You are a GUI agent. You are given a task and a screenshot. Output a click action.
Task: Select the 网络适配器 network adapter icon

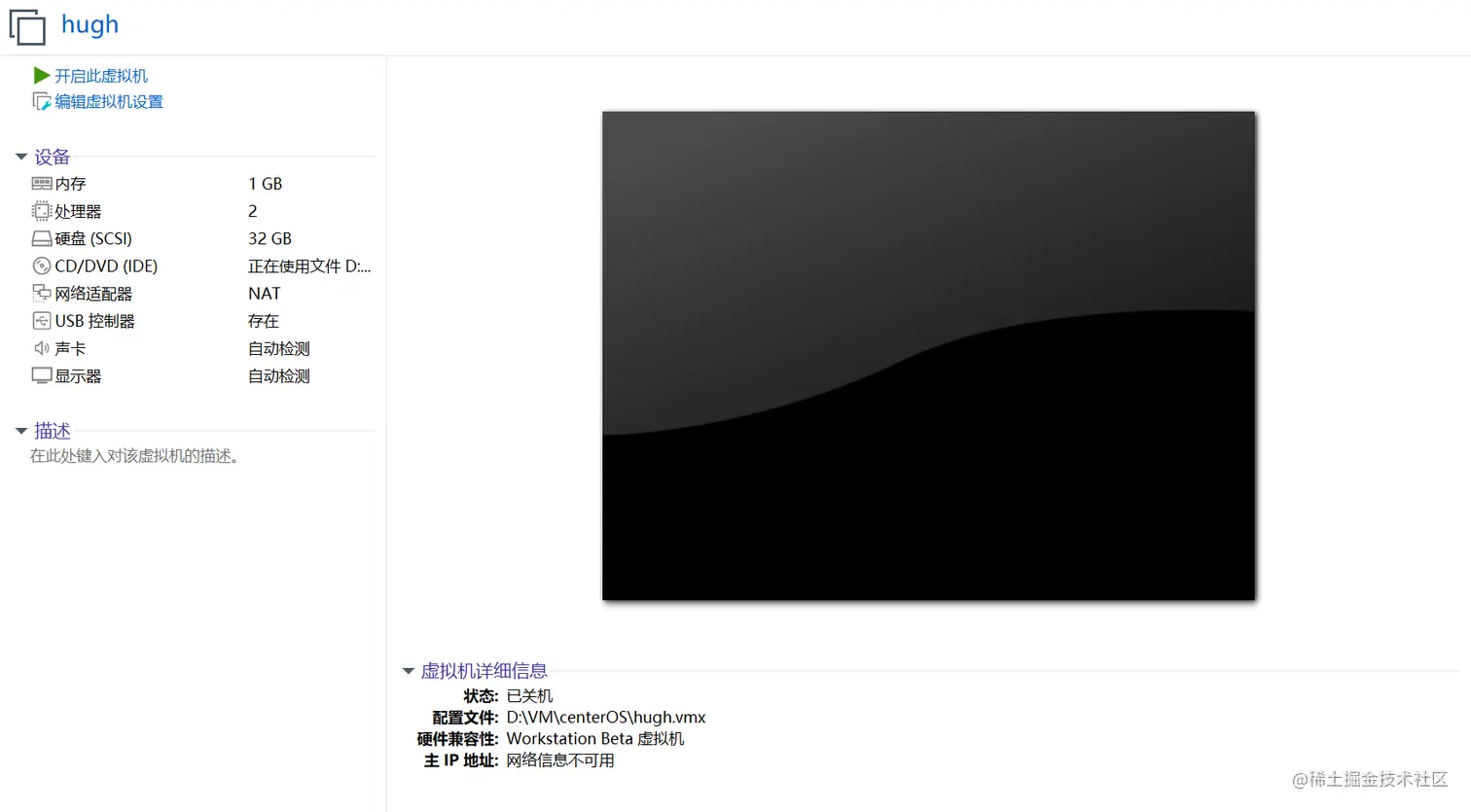point(41,293)
